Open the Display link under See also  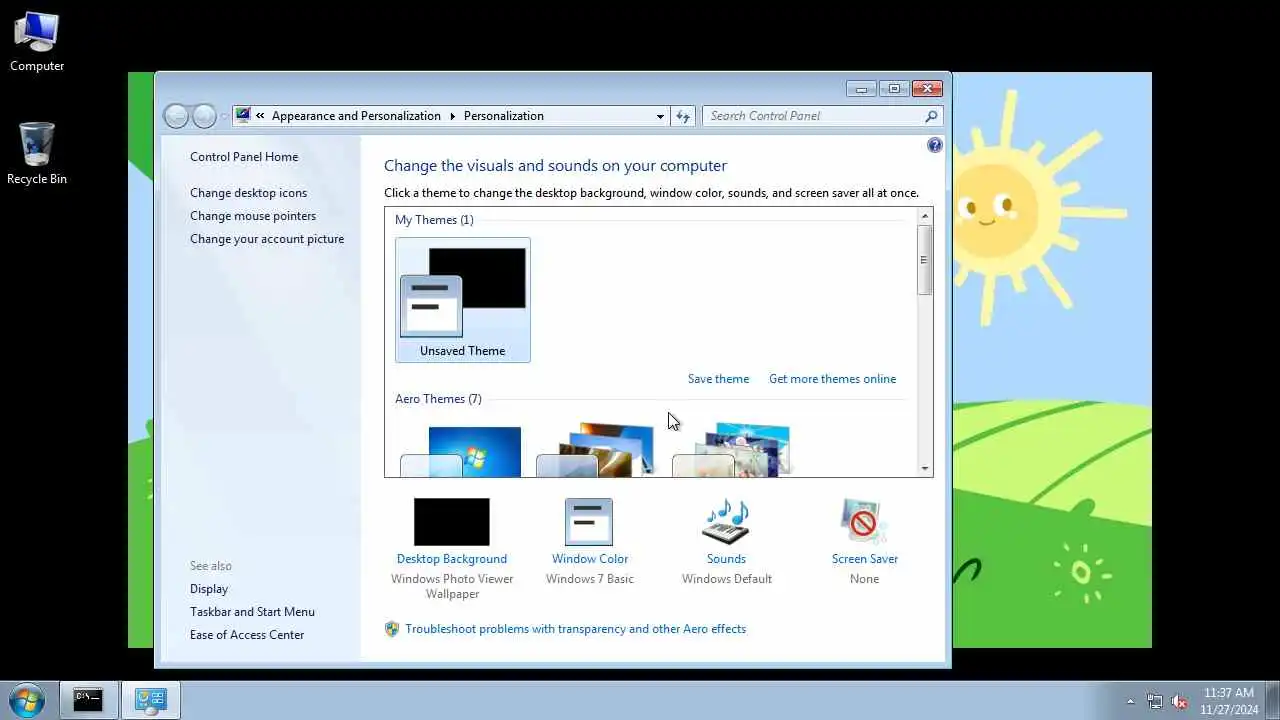pyautogui.click(x=209, y=589)
